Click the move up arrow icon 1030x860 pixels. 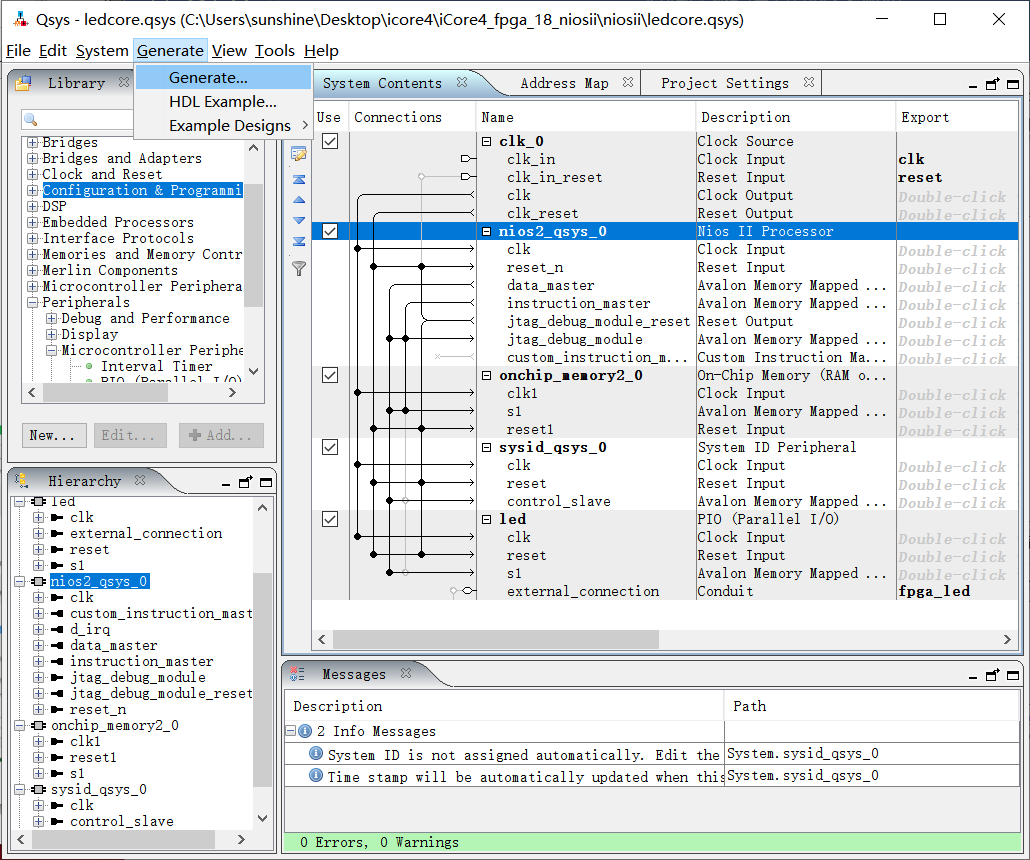tap(298, 200)
